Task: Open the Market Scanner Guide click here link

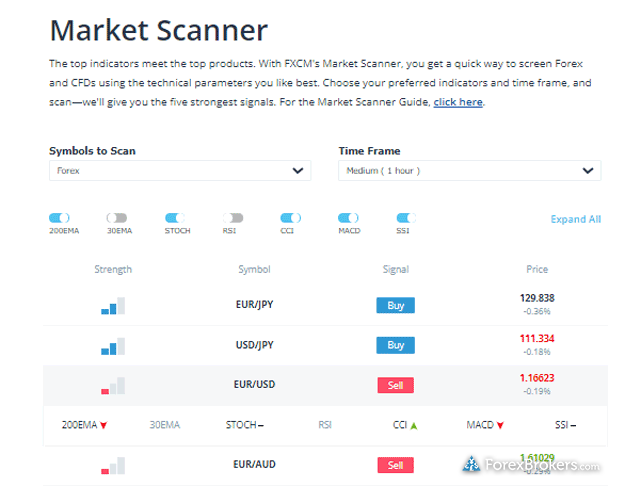Action: pos(458,102)
